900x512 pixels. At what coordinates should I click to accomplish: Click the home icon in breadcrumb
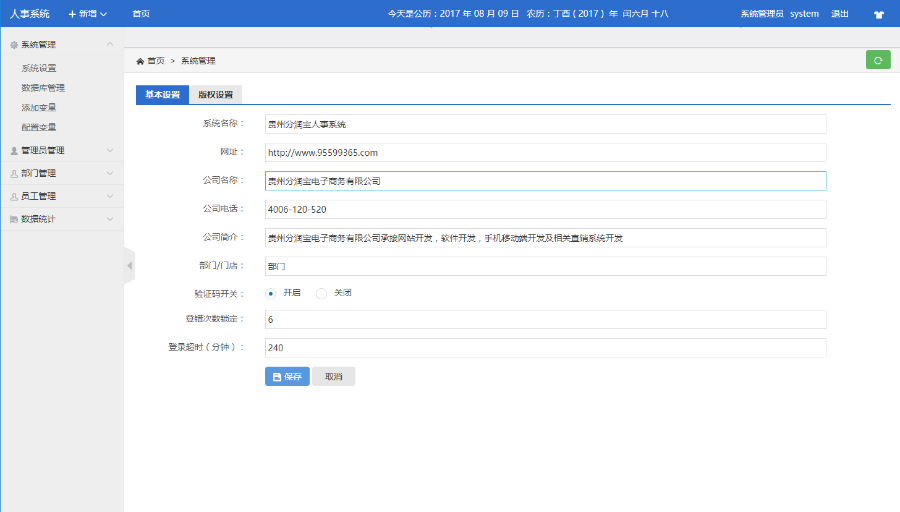coord(140,61)
